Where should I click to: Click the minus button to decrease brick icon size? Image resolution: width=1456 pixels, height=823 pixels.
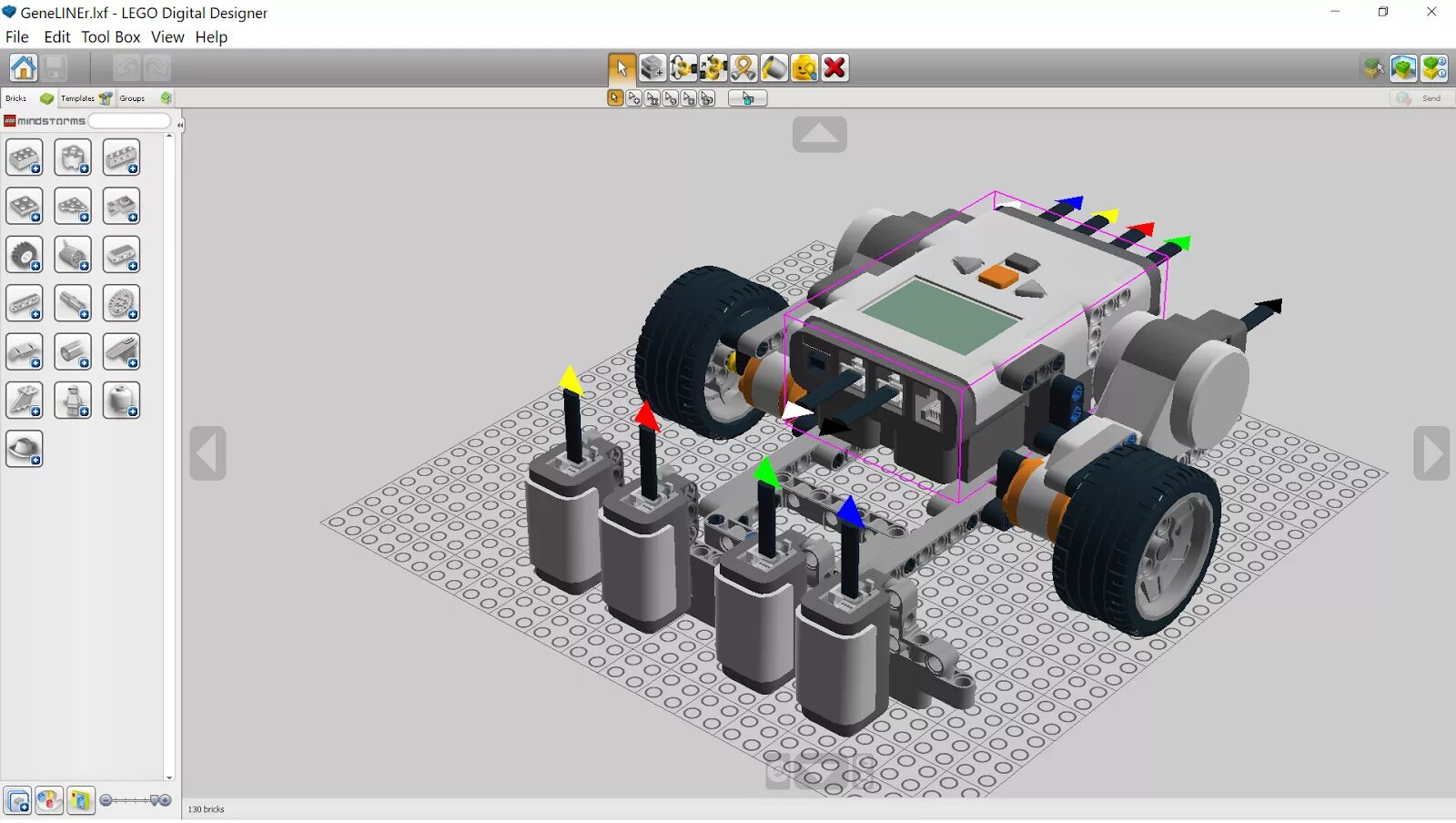pos(106,801)
